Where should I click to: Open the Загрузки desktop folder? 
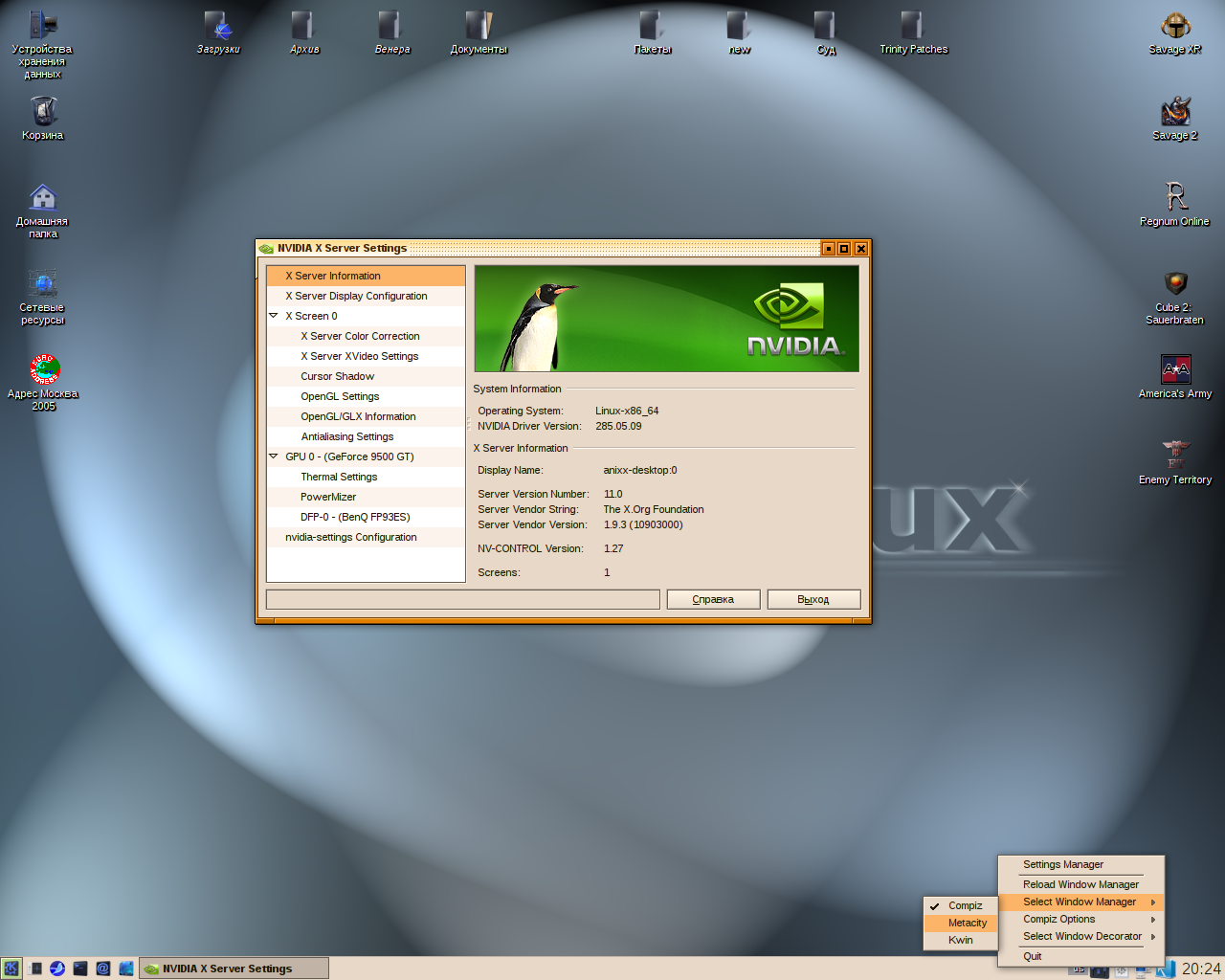pyautogui.click(x=218, y=33)
